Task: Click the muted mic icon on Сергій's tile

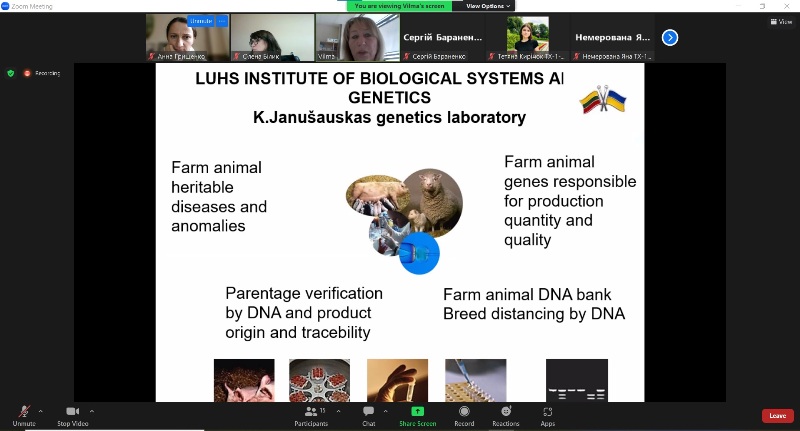Action: pyautogui.click(x=407, y=57)
